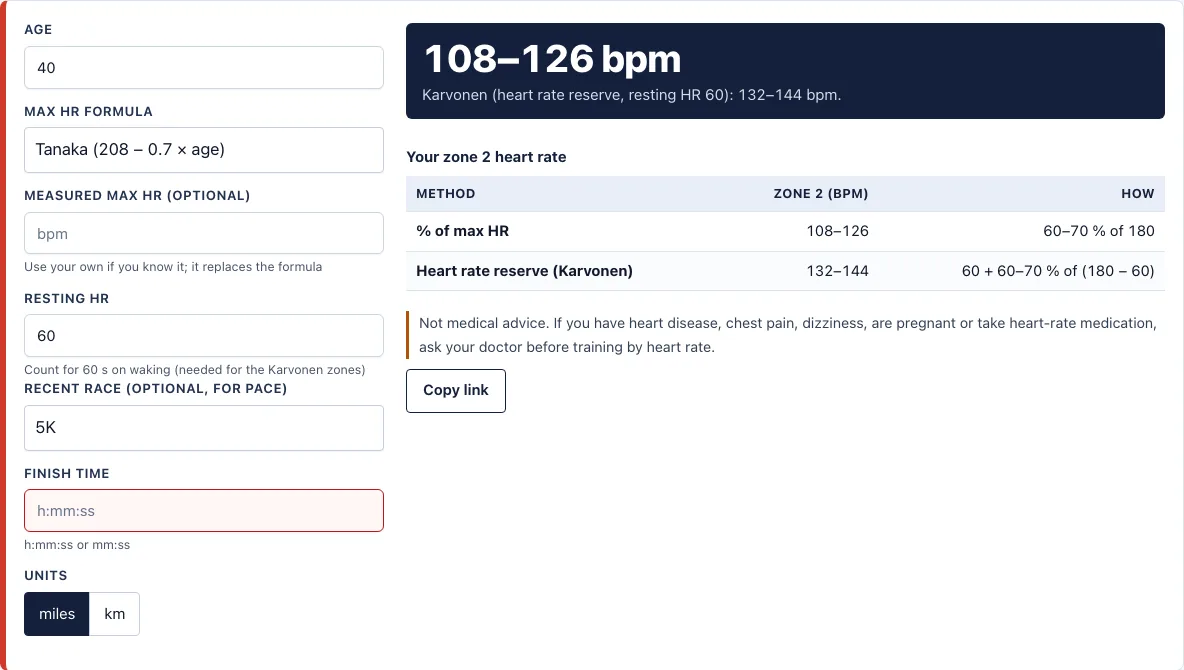Click the 108–126 table cell
Image resolution: width=1184 pixels, height=670 pixels.
tap(837, 231)
